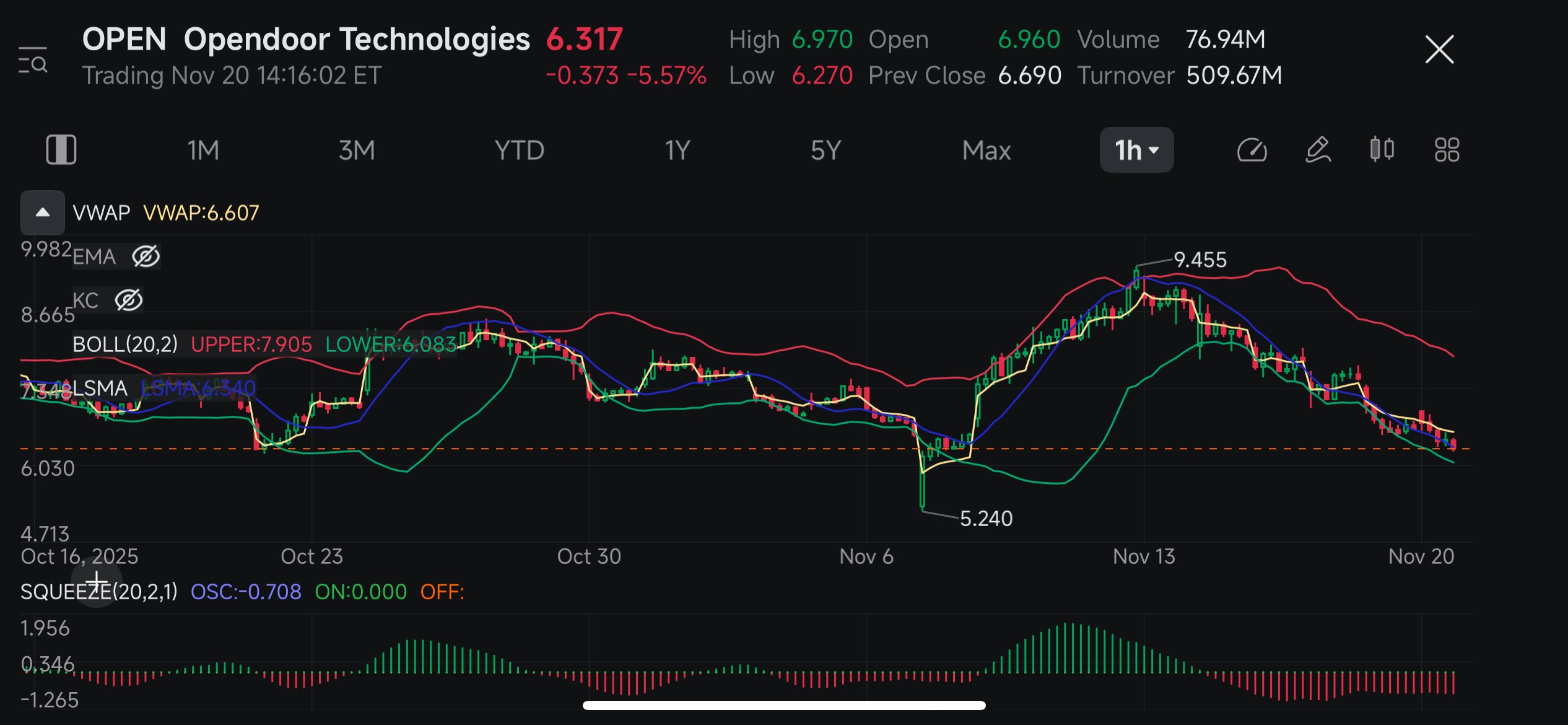Toggle the split panel layout icon
This screenshot has width=1568, height=725.
tap(61, 150)
